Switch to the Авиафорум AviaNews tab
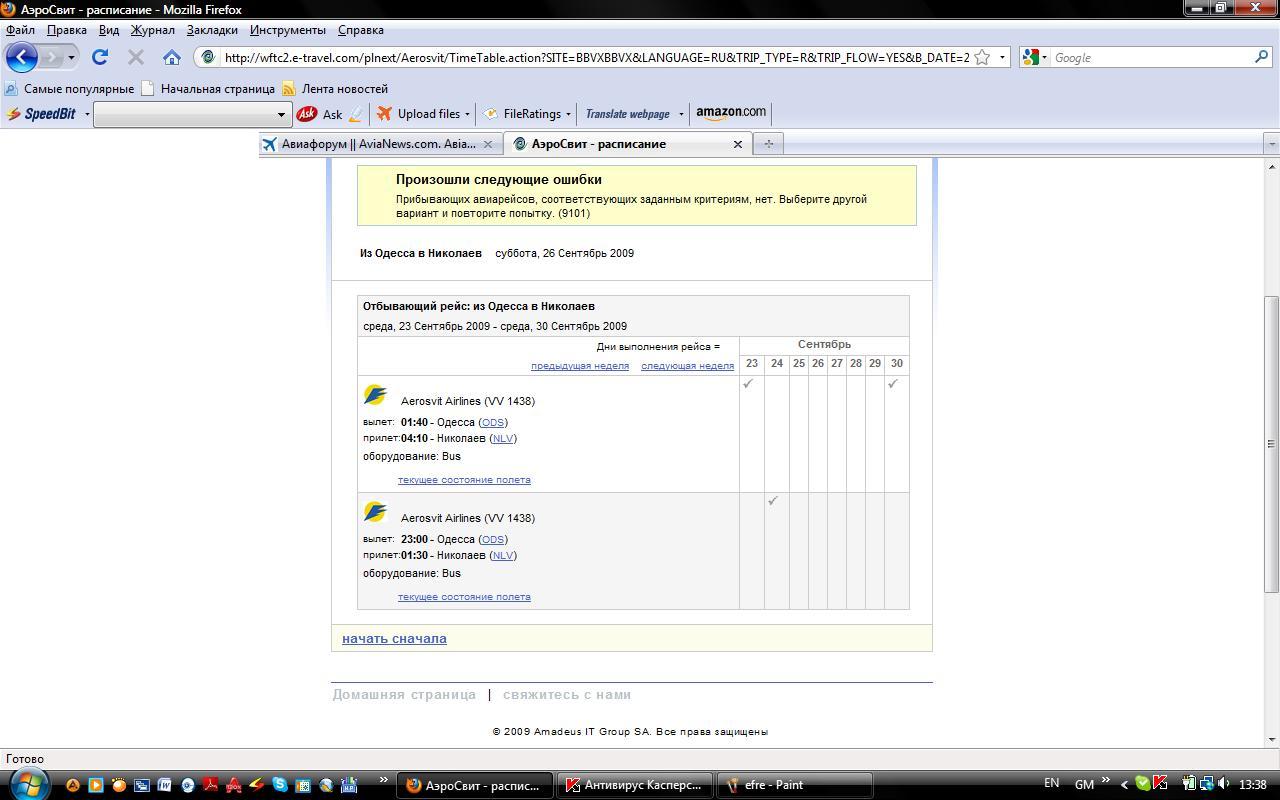The width and height of the screenshot is (1280, 800). 378,144
